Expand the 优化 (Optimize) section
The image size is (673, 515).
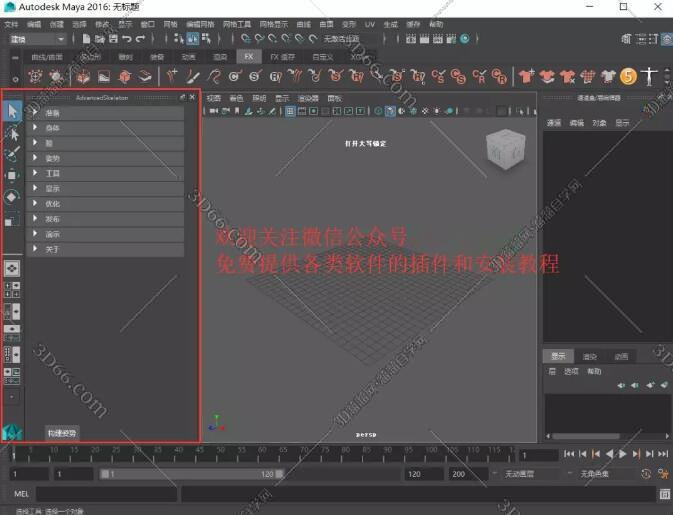click(x=106, y=204)
